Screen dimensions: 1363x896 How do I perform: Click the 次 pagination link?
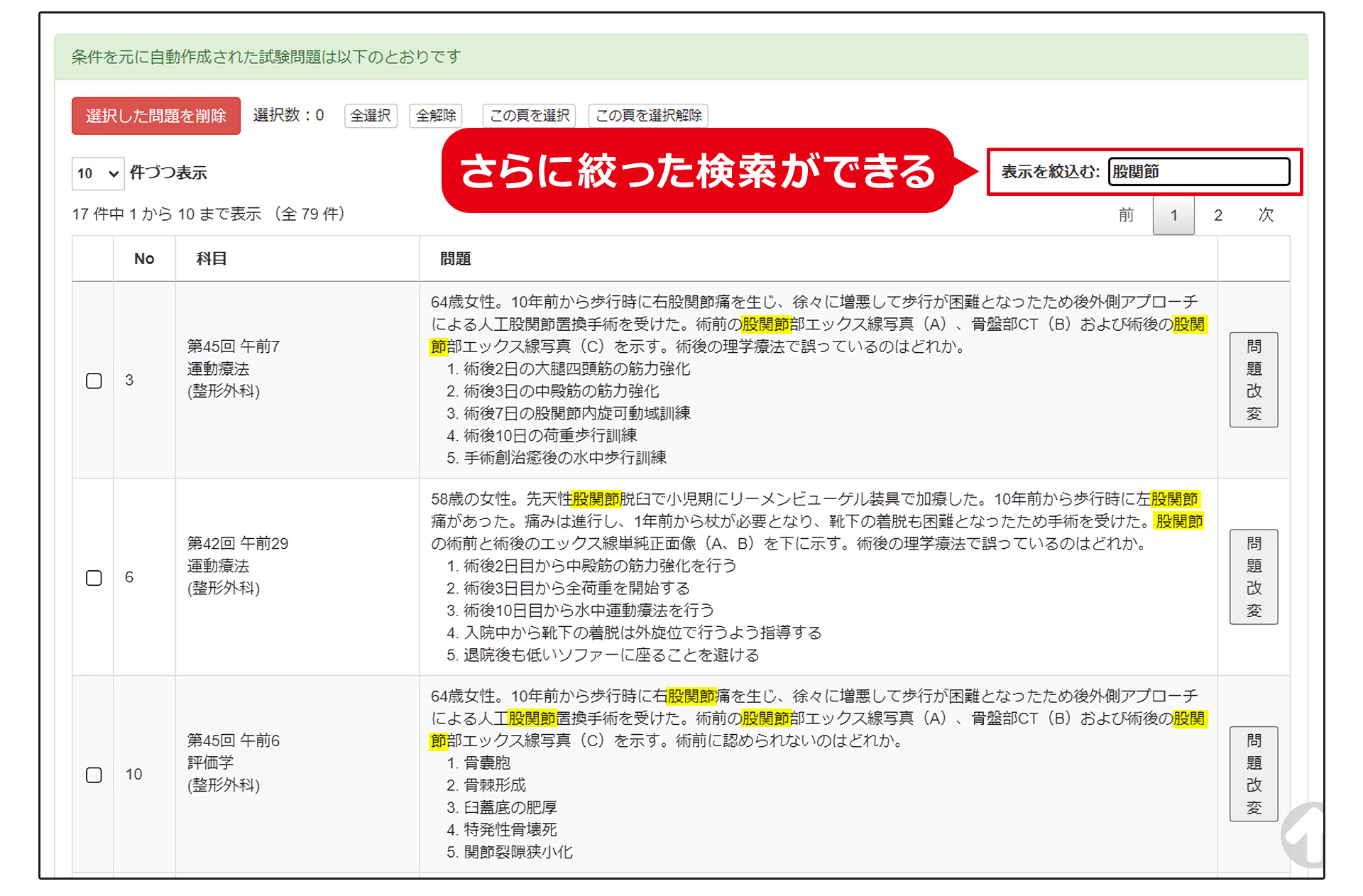1266,215
